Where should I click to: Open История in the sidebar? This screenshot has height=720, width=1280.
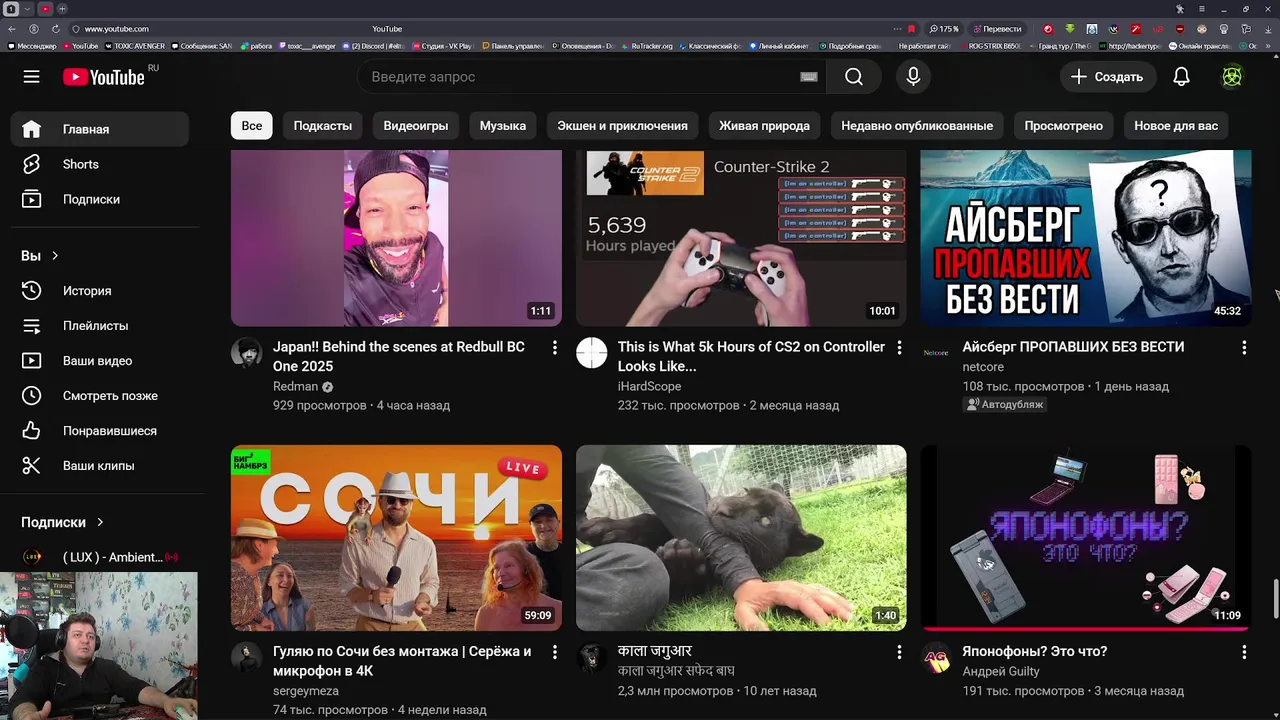[x=100, y=291]
